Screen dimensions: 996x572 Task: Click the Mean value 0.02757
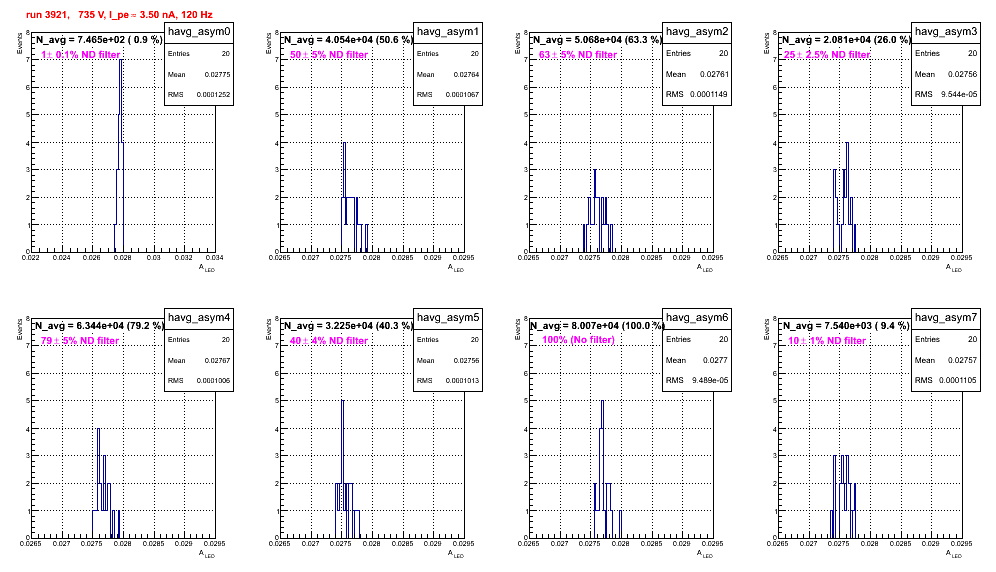963,360
